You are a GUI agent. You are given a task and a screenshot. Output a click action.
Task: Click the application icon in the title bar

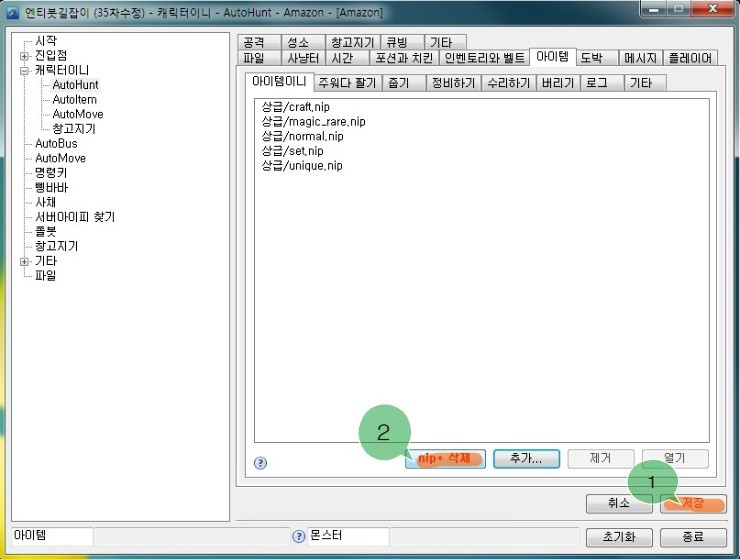(x=13, y=12)
